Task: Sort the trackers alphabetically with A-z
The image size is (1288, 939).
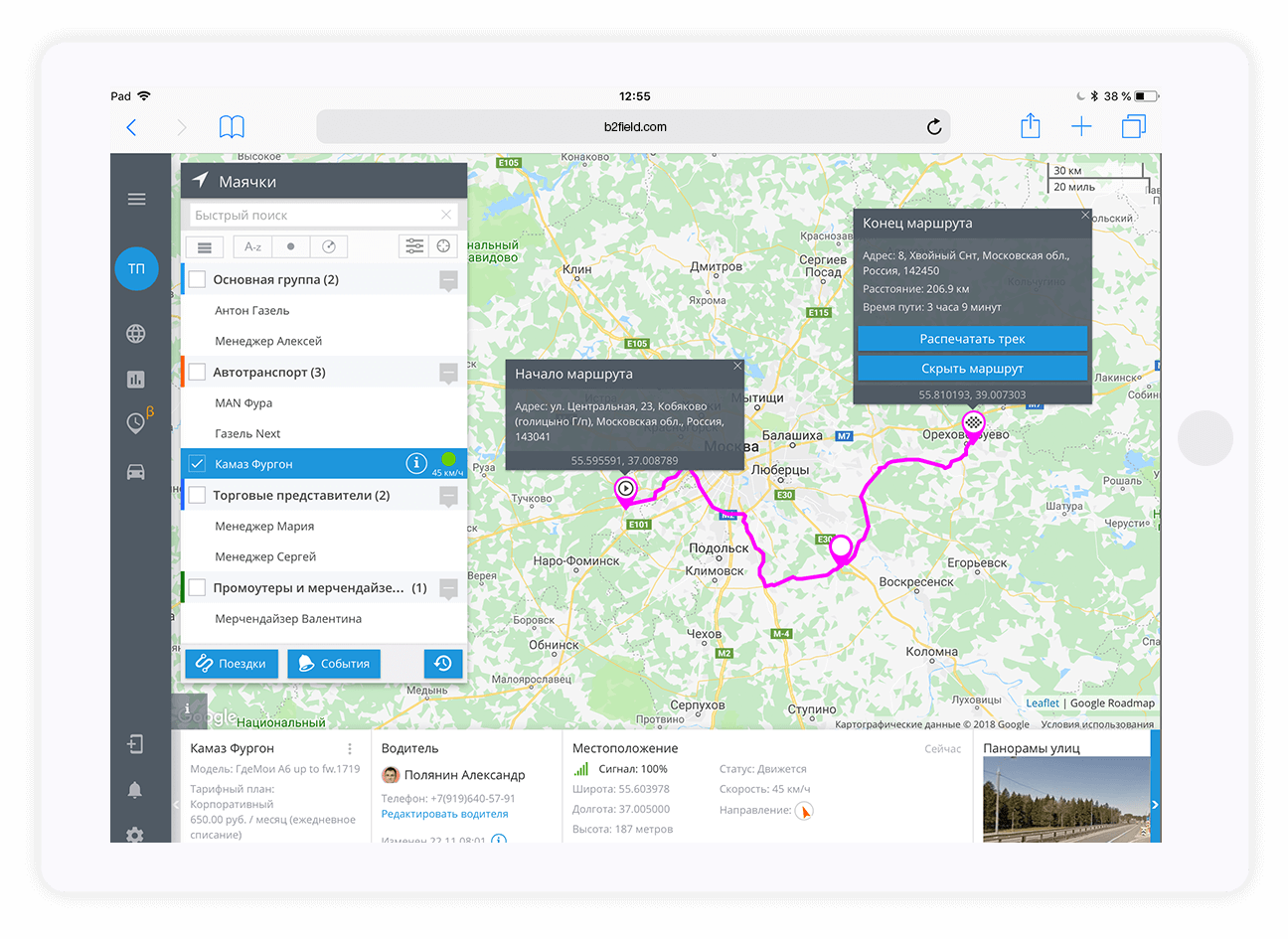Action: 253,246
